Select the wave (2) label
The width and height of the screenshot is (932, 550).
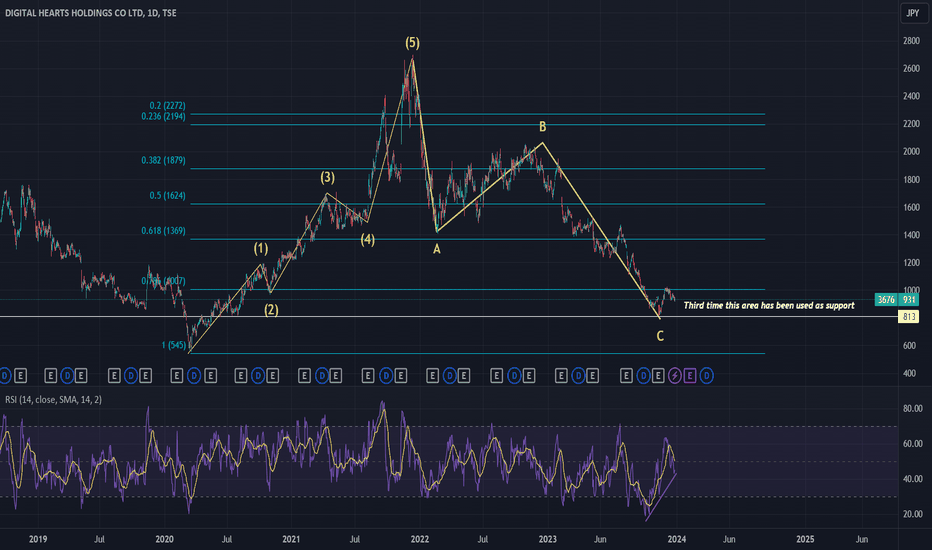pyautogui.click(x=271, y=310)
